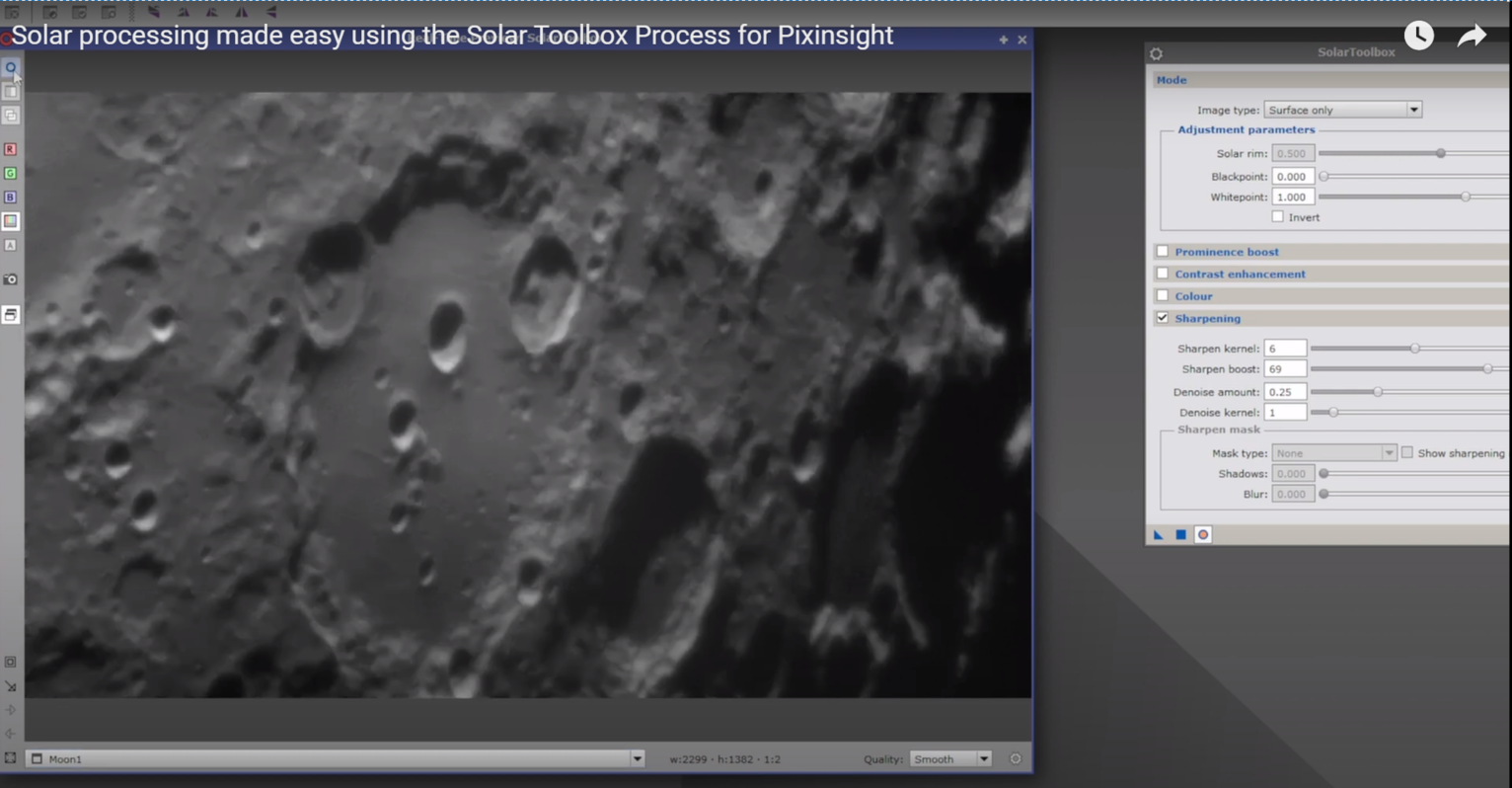Enable the Contrast enhancement checkbox

pyautogui.click(x=1163, y=274)
